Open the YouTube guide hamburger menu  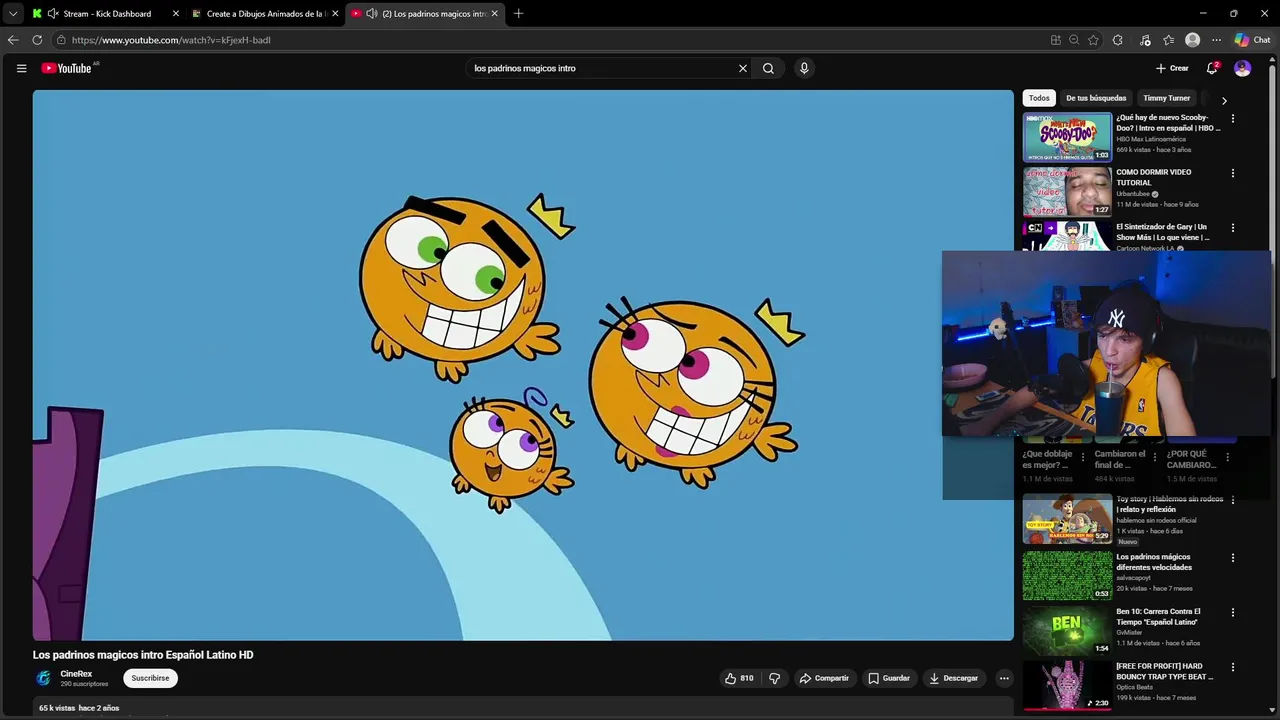(21, 68)
